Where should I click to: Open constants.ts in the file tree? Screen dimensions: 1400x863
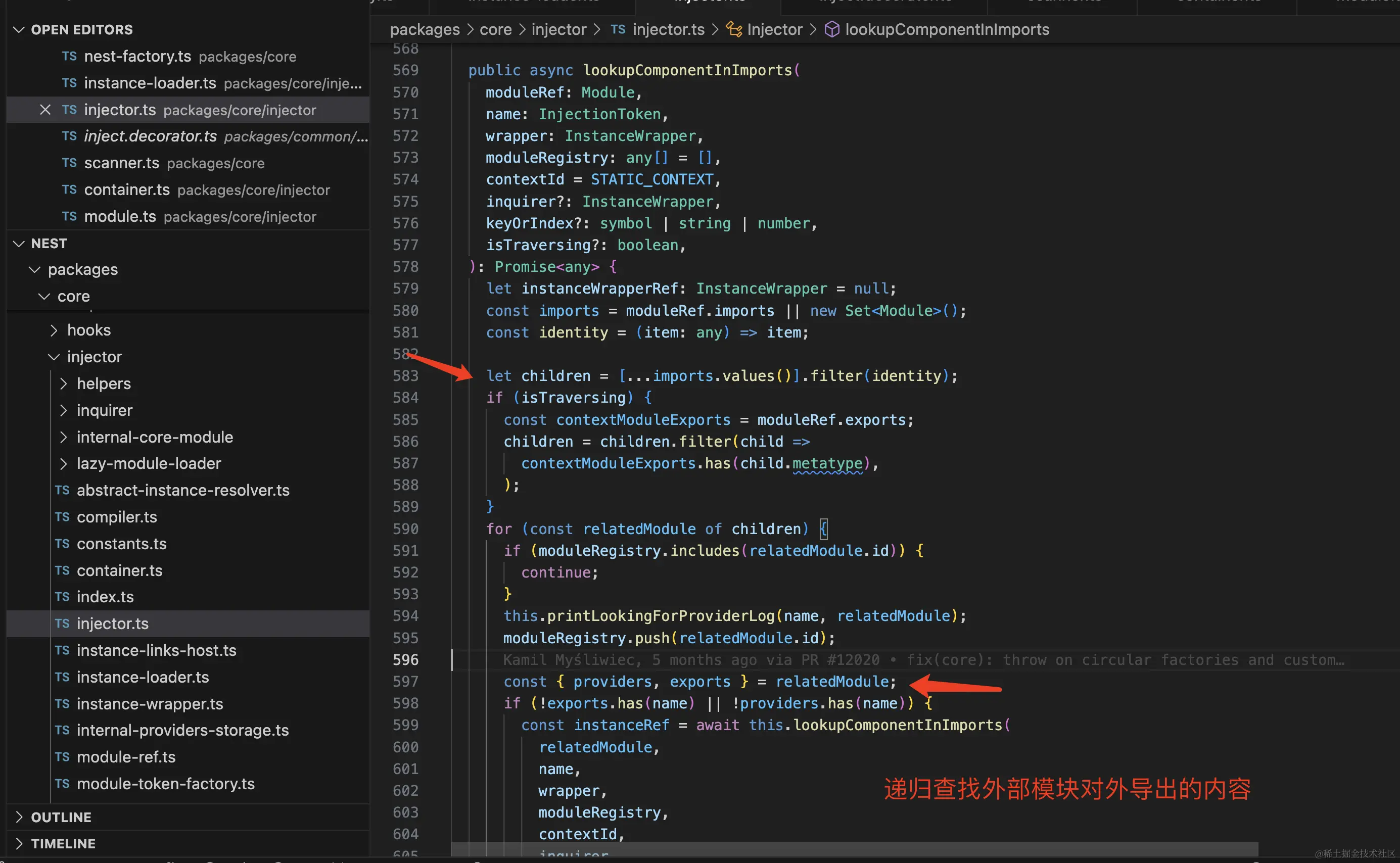188,544
